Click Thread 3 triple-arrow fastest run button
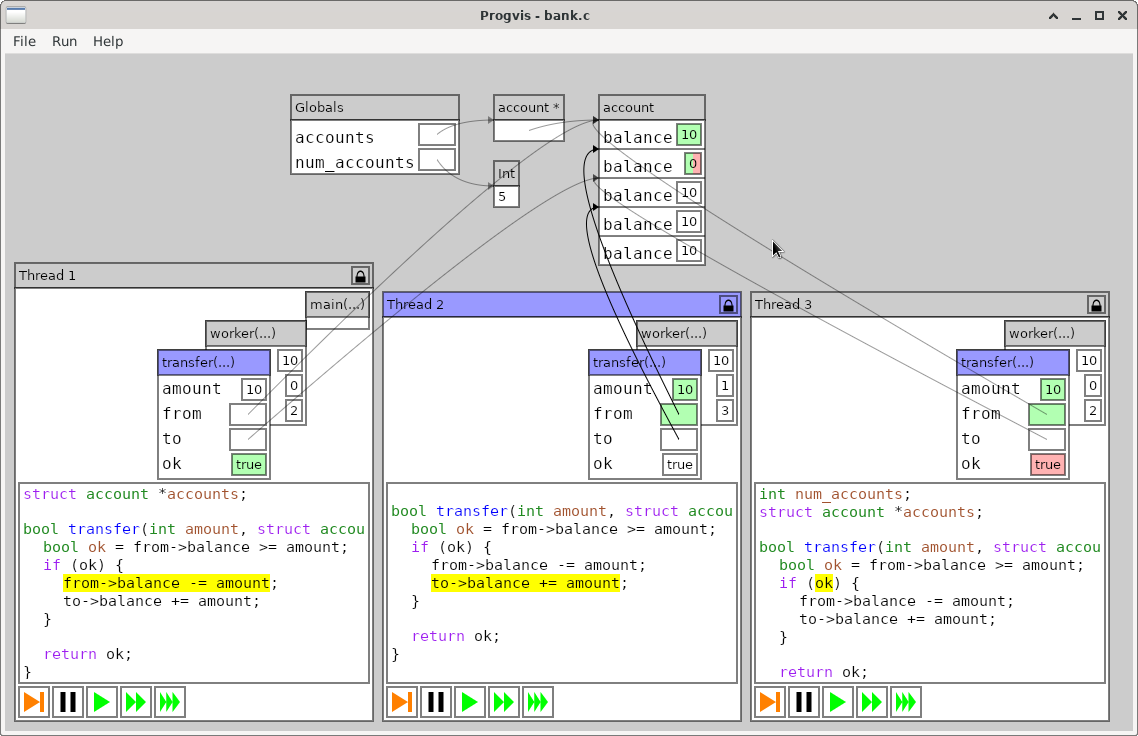 point(906,702)
